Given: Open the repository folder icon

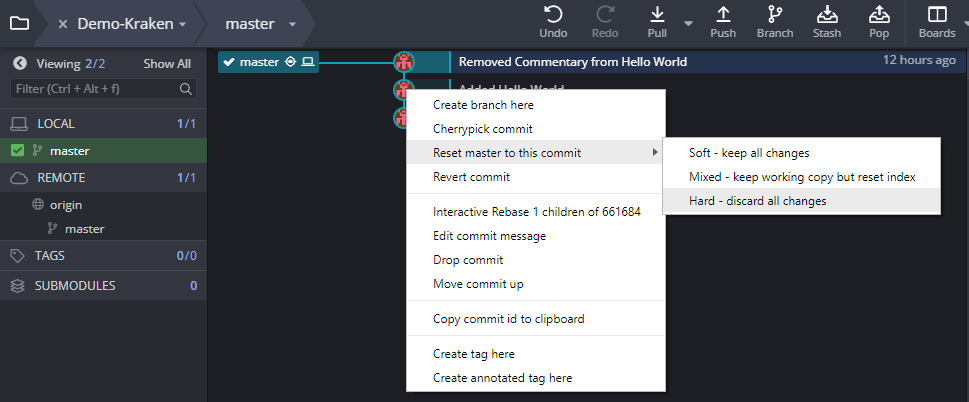Looking at the screenshot, I should 19,23.
